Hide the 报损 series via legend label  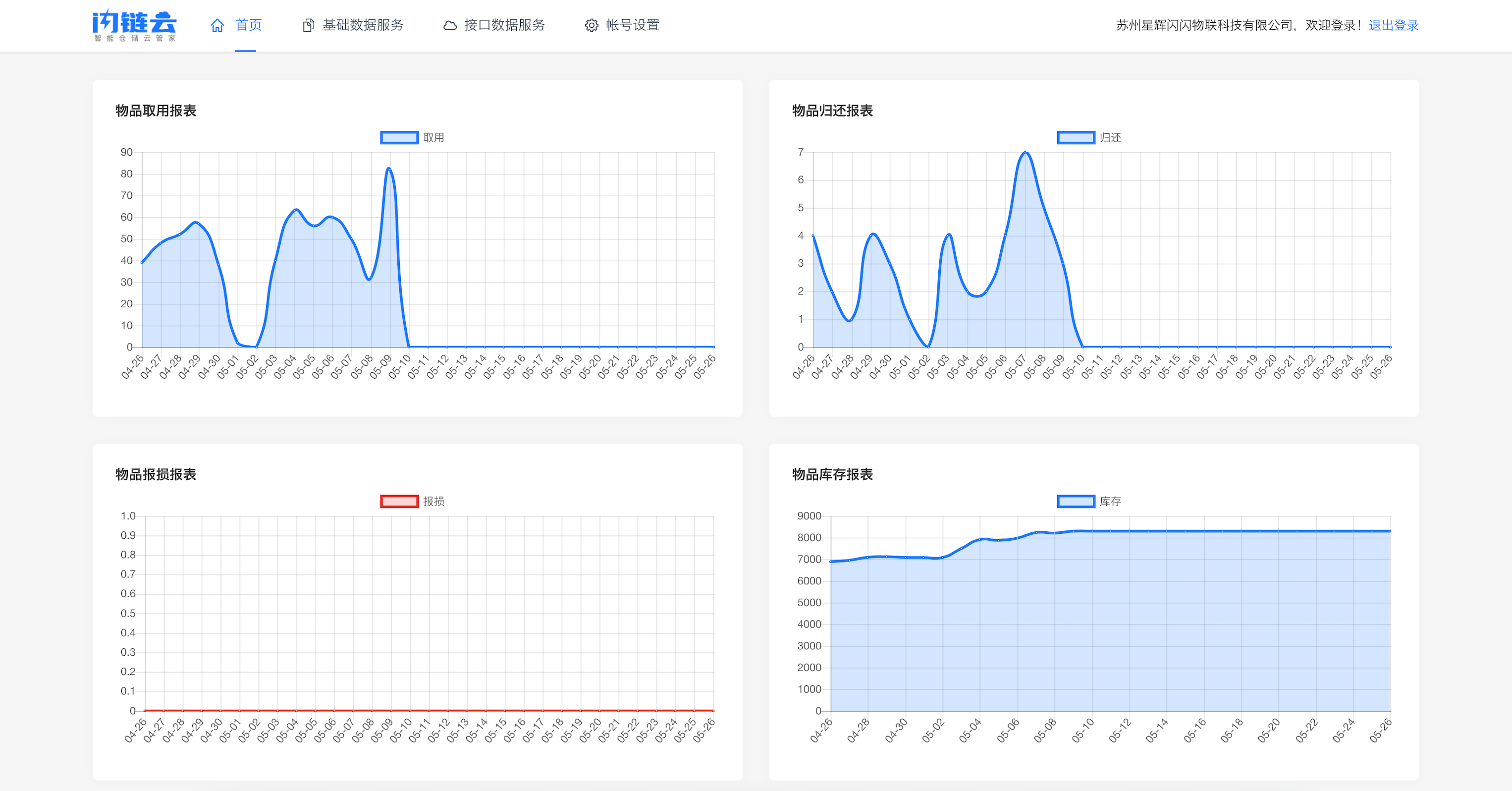434,502
